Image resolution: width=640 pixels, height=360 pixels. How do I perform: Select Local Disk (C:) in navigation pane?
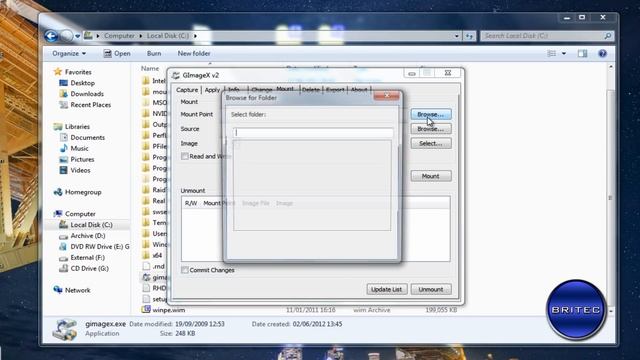(91, 225)
